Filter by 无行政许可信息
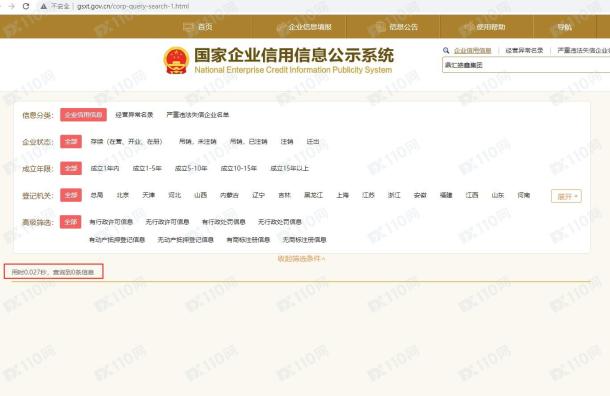The image size is (610, 396). (167, 222)
